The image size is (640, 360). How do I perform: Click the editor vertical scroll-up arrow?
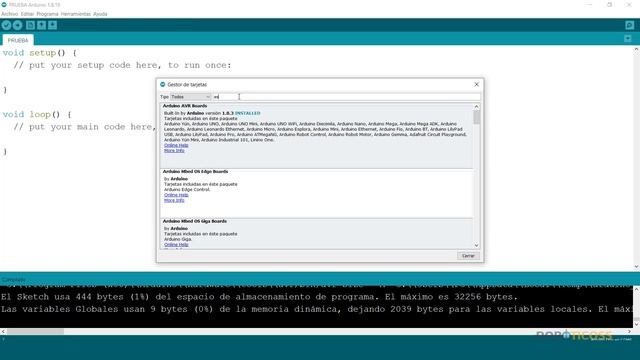[636, 49]
